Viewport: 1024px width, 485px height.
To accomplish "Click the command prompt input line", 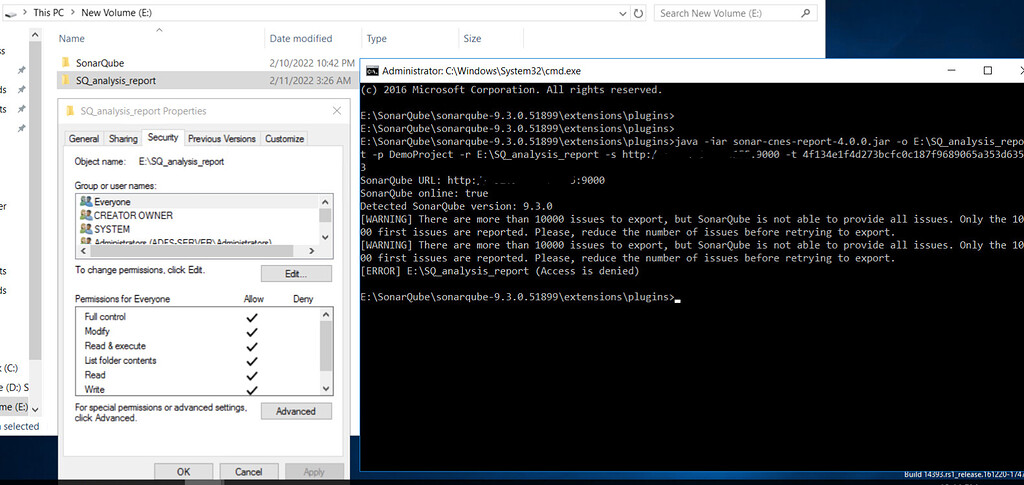I will click(520, 297).
